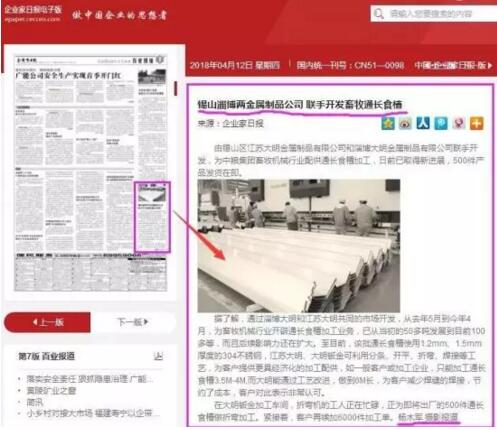Click the magnifier search icon
497x430 pixels.
click(x=379, y=14)
